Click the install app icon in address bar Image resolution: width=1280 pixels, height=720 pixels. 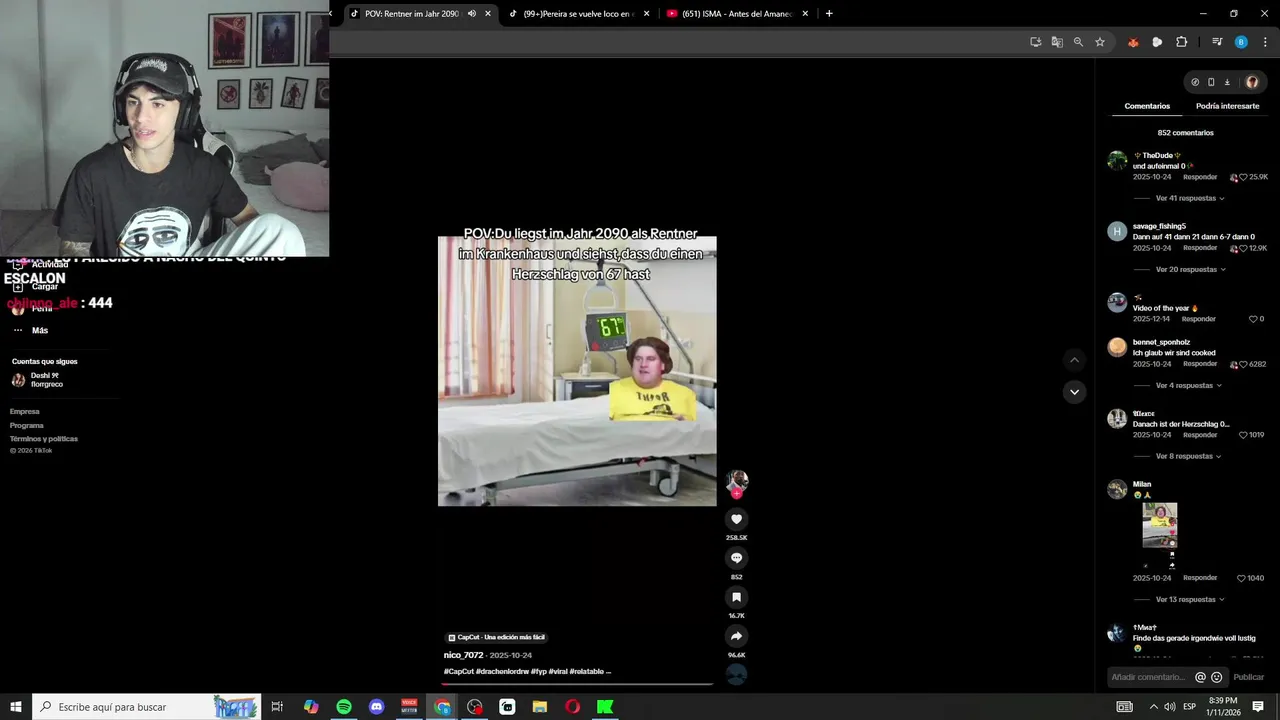click(1036, 42)
